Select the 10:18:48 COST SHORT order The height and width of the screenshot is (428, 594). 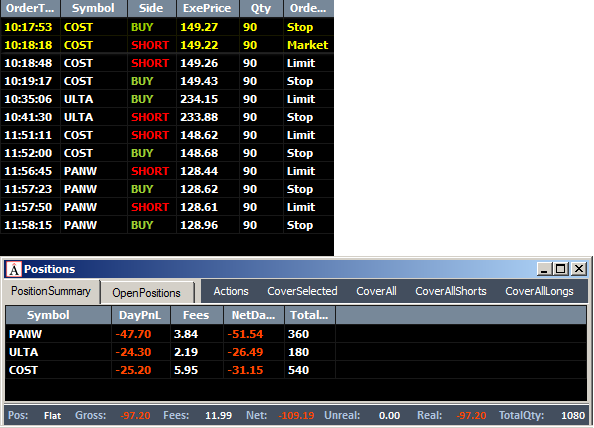tap(167, 63)
